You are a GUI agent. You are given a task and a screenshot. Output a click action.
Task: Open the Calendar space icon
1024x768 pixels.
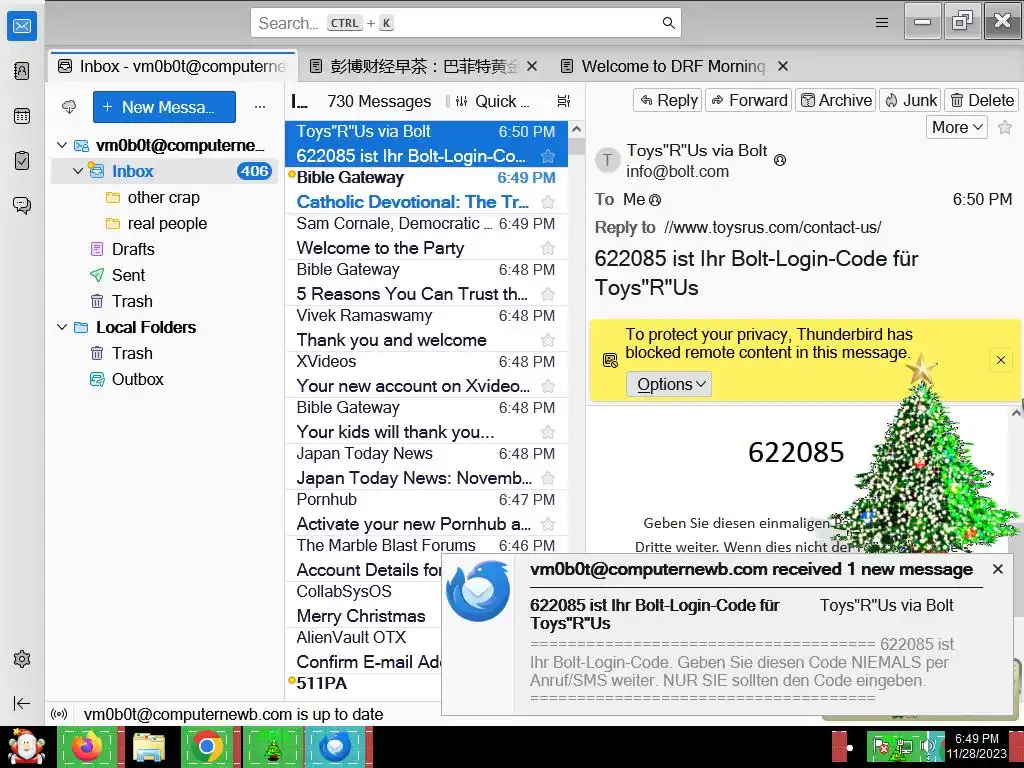tap(22, 116)
